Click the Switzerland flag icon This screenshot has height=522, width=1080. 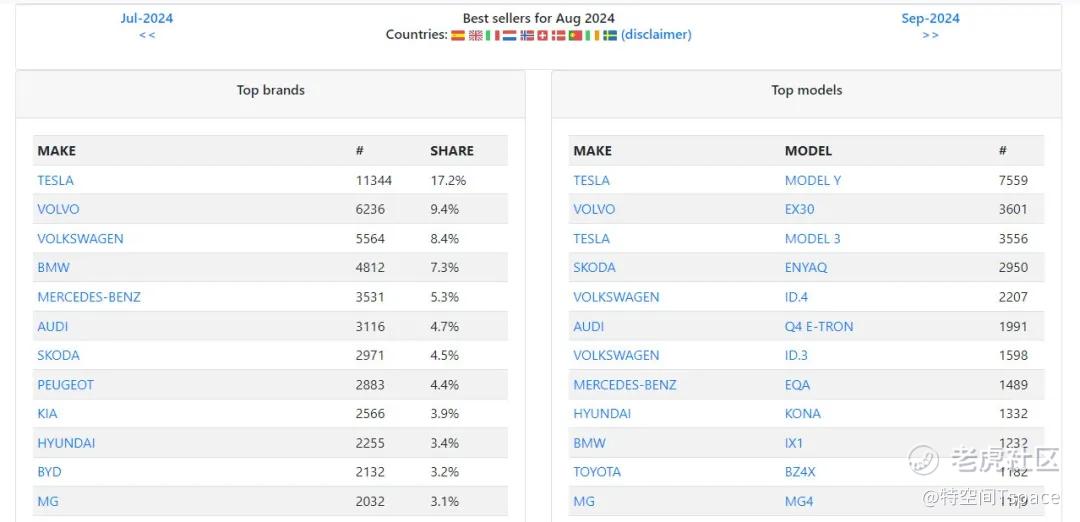tap(542, 35)
